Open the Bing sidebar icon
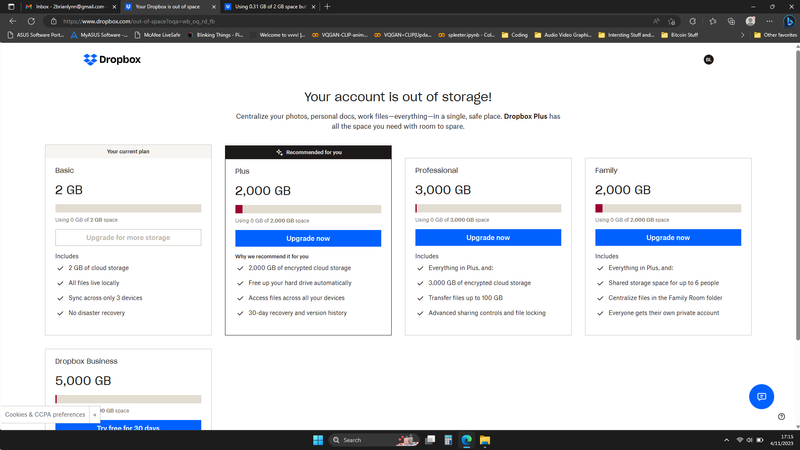This screenshot has height=450, width=800. tap(787, 21)
